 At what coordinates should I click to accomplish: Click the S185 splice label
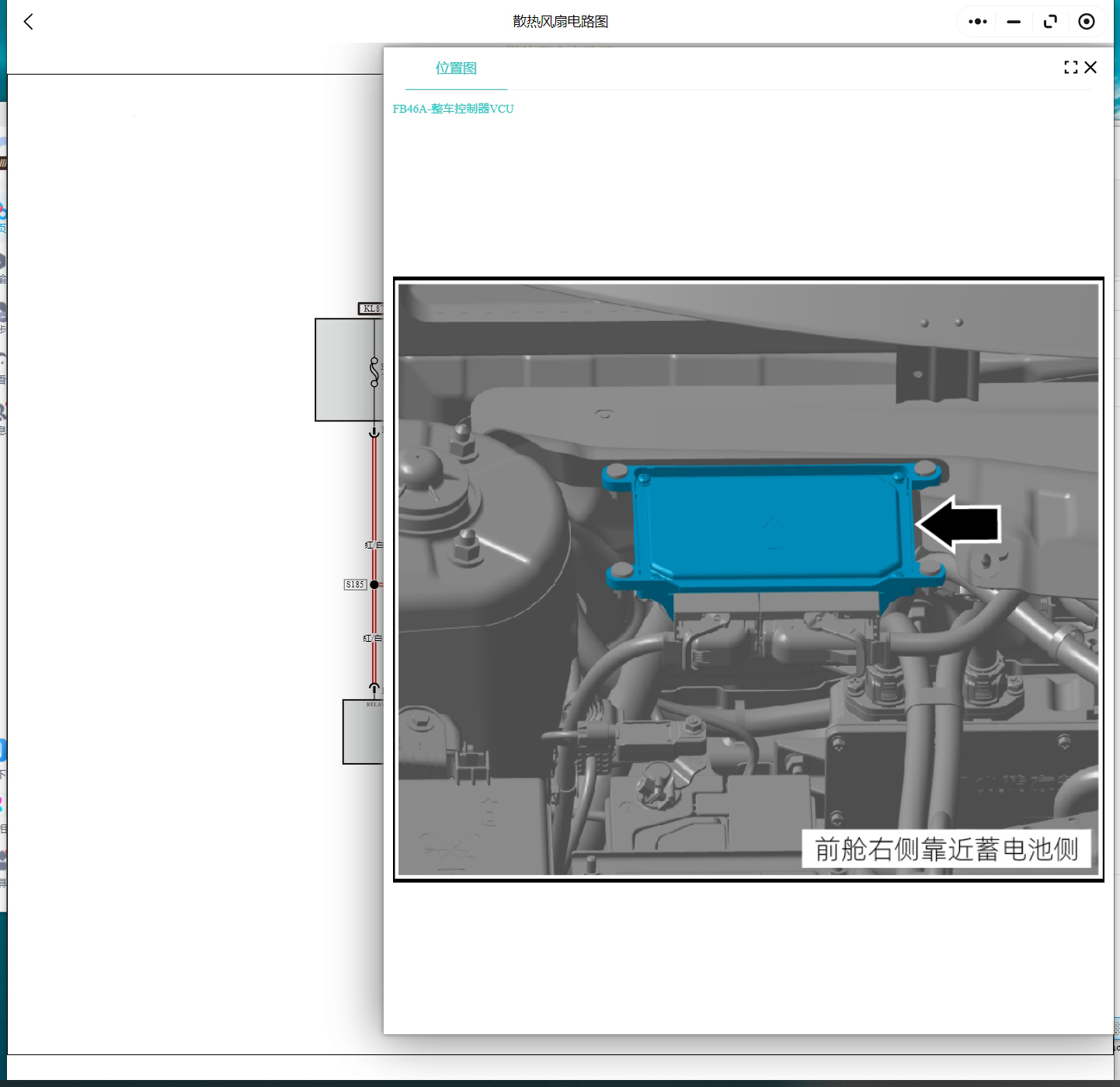355,584
